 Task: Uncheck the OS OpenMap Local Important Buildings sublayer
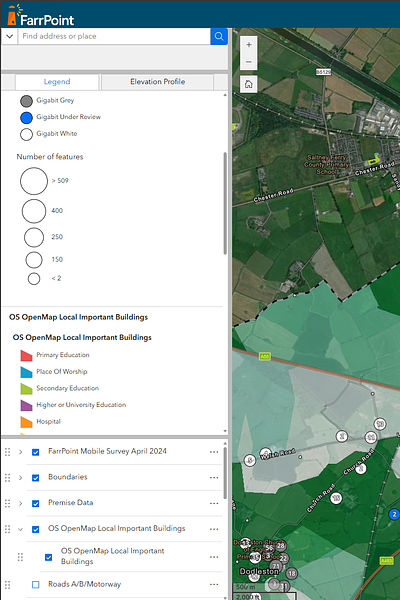point(49,557)
